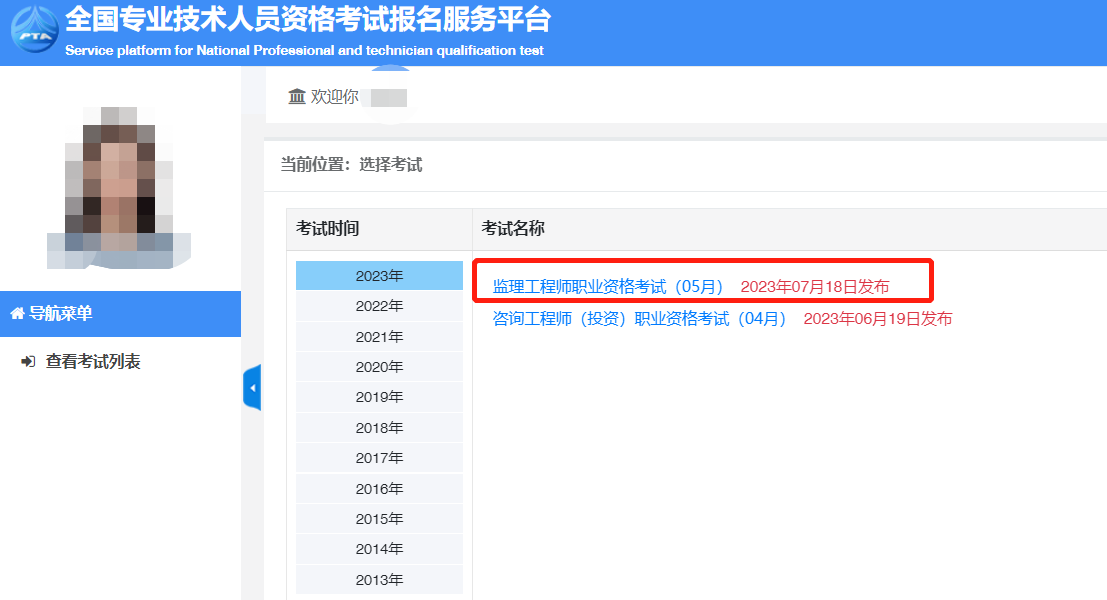Switch to the 2022年 exam year
This screenshot has width=1107, height=600.
(x=379, y=306)
